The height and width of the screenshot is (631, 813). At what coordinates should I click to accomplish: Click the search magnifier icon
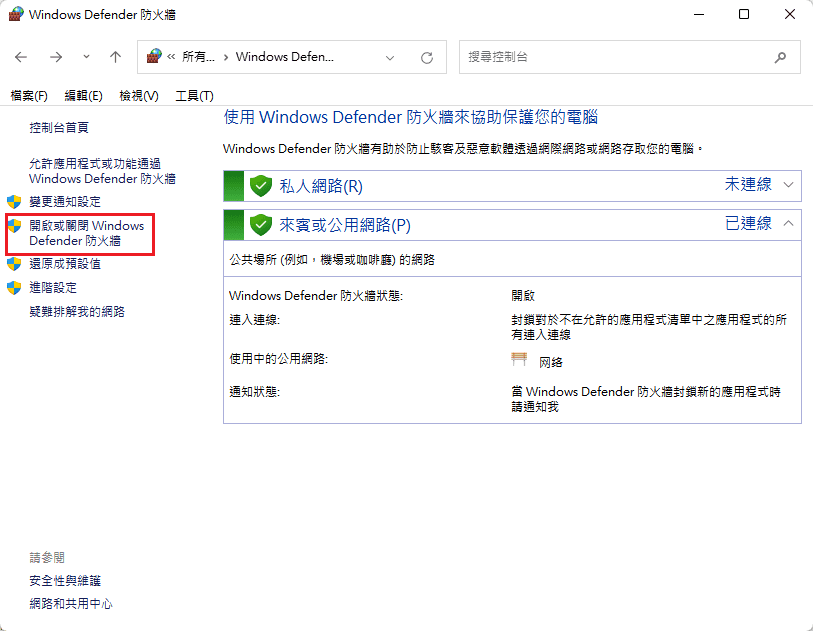pos(780,57)
